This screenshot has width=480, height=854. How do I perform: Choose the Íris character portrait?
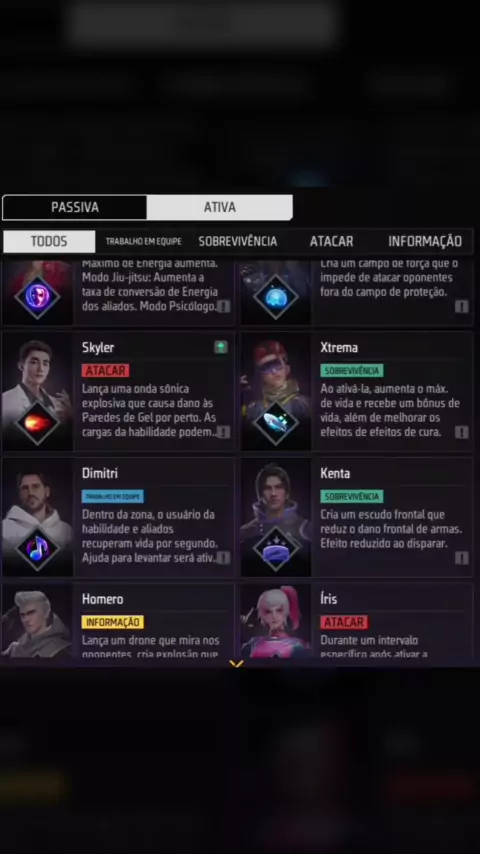pyautogui.click(x=276, y=621)
